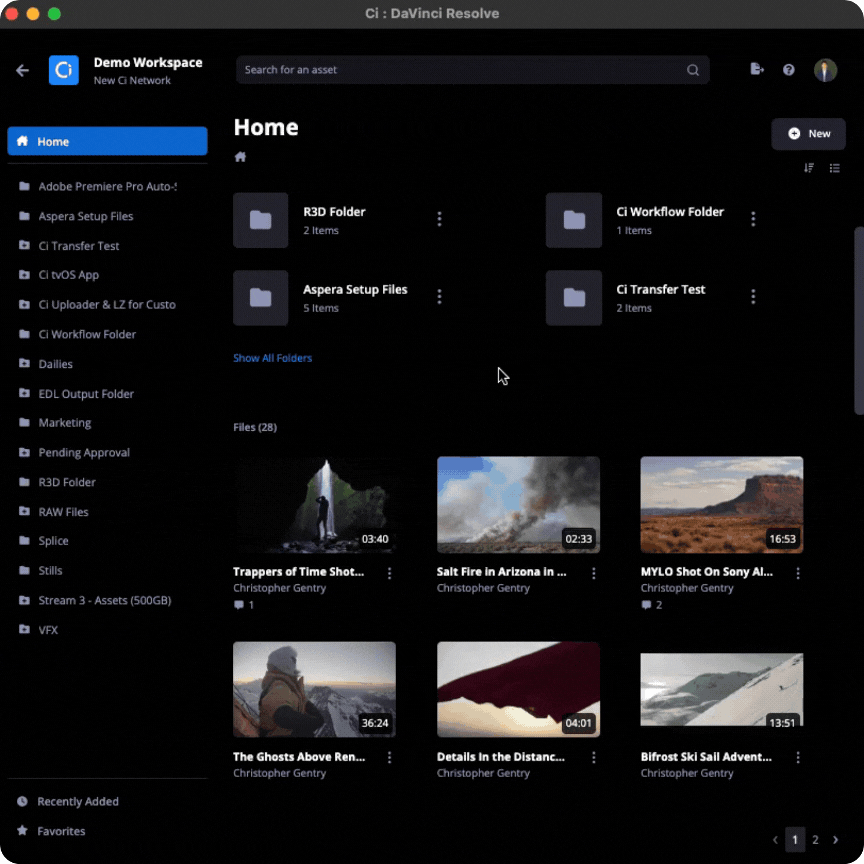864x864 pixels.
Task: Click the back arrow beside the Ci logo
Action: point(22,71)
